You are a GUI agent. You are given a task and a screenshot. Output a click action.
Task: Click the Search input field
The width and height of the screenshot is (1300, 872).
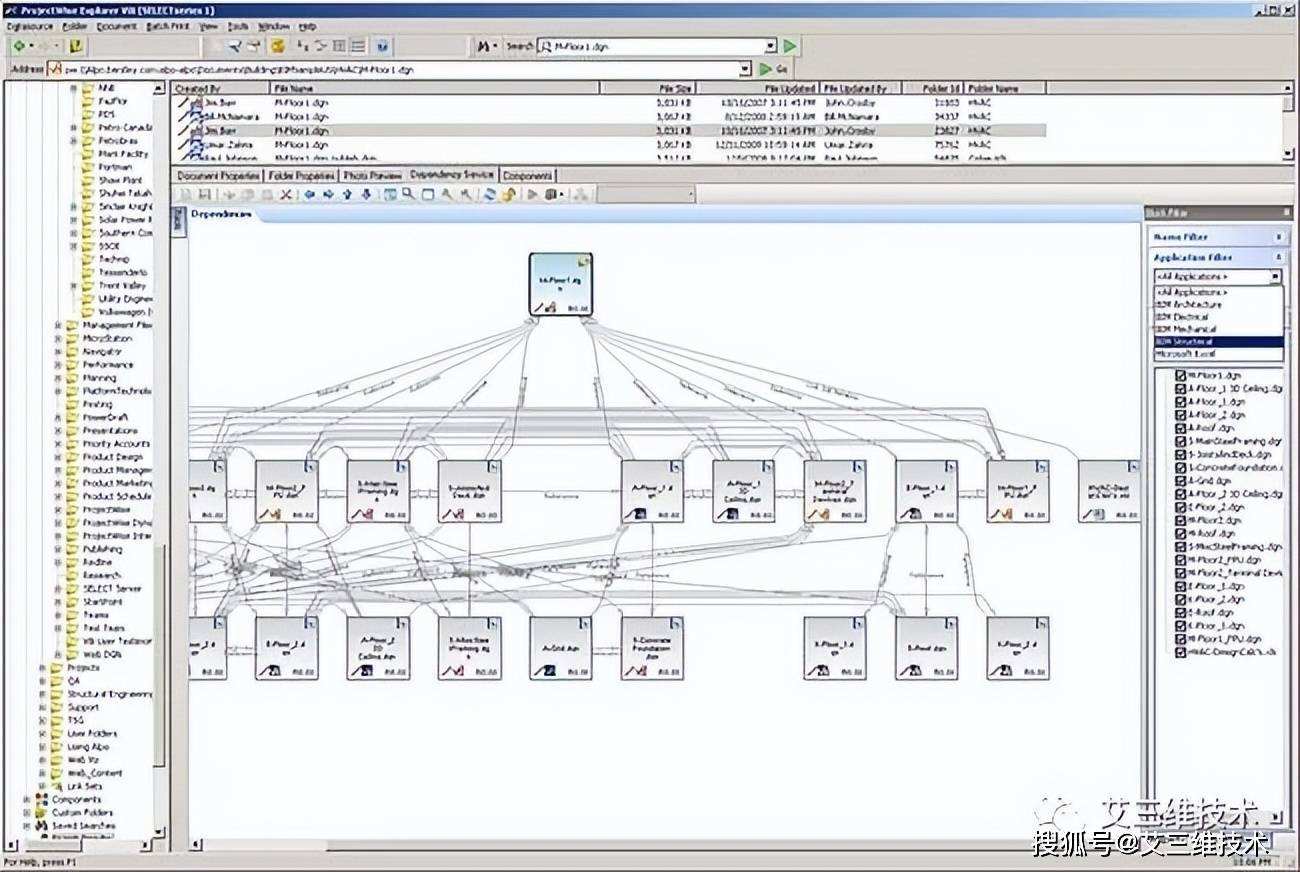655,46
